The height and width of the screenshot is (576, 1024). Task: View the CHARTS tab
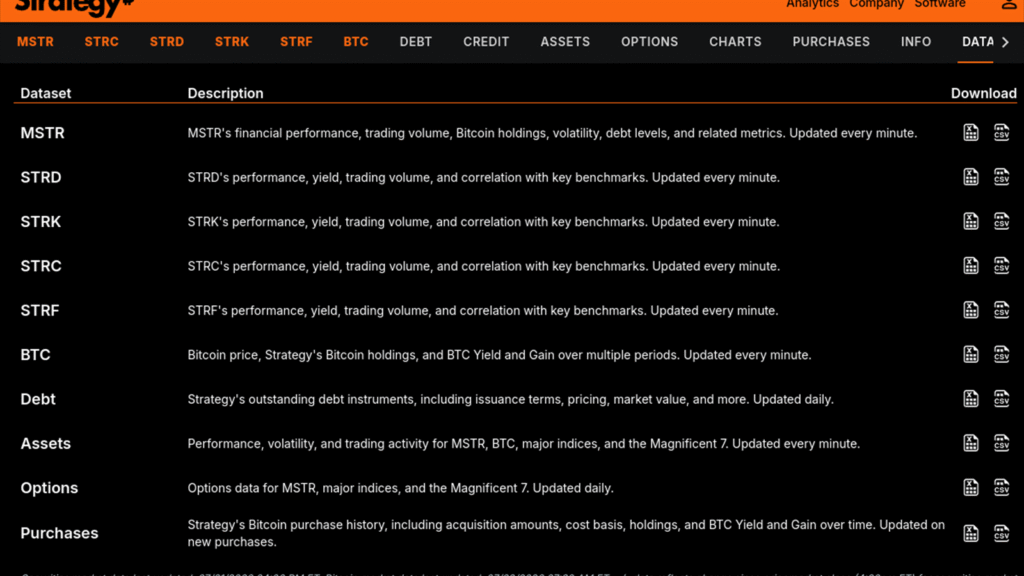pos(735,42)
